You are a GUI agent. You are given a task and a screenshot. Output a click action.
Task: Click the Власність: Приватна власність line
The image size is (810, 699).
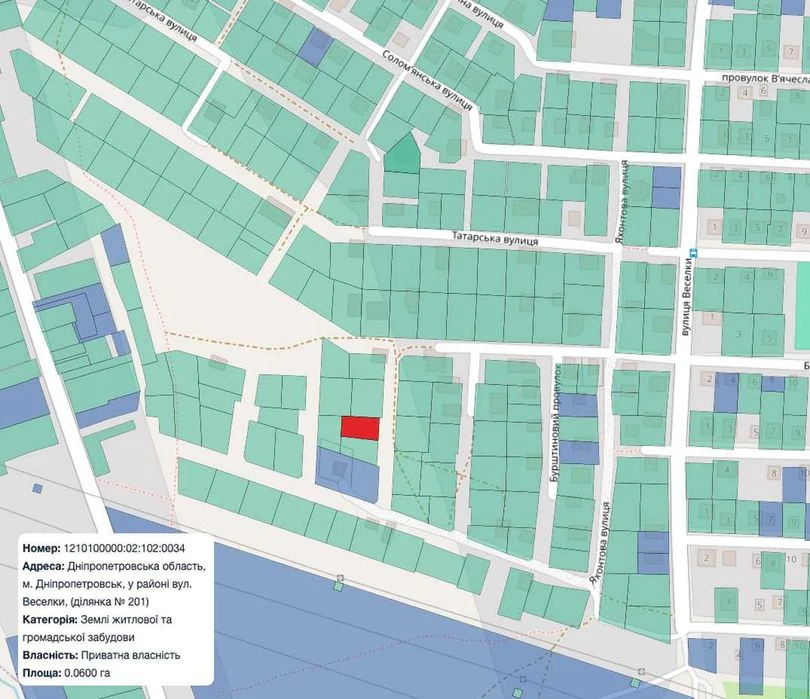pyautogui.click(x=101, y=655)
